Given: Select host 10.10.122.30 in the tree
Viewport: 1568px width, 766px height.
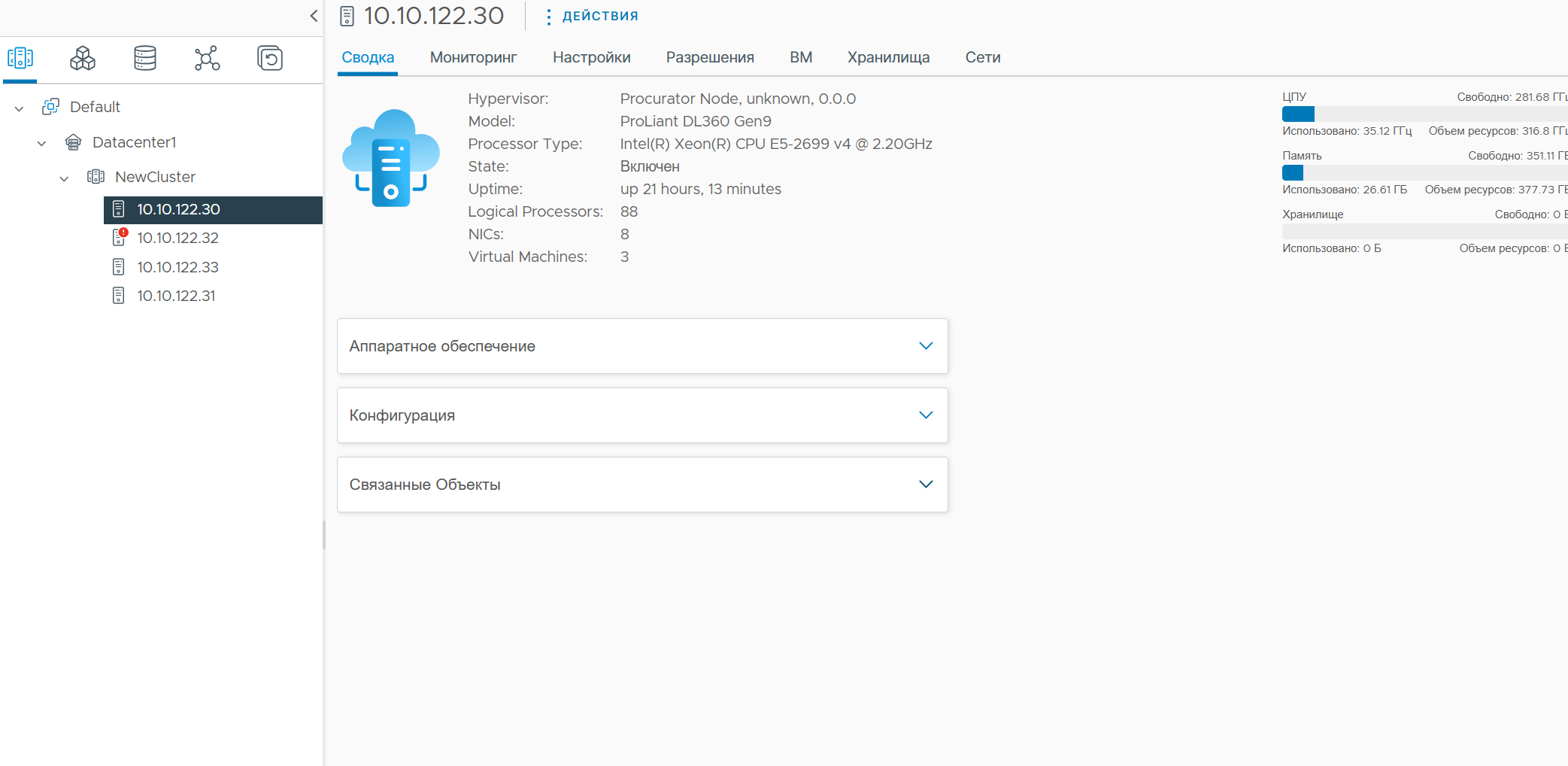Looking at the screenshot, I should click(x=213, y=210).
